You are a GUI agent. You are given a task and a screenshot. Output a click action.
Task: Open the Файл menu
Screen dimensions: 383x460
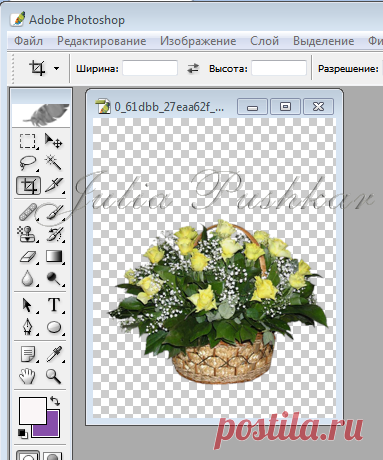28,41
